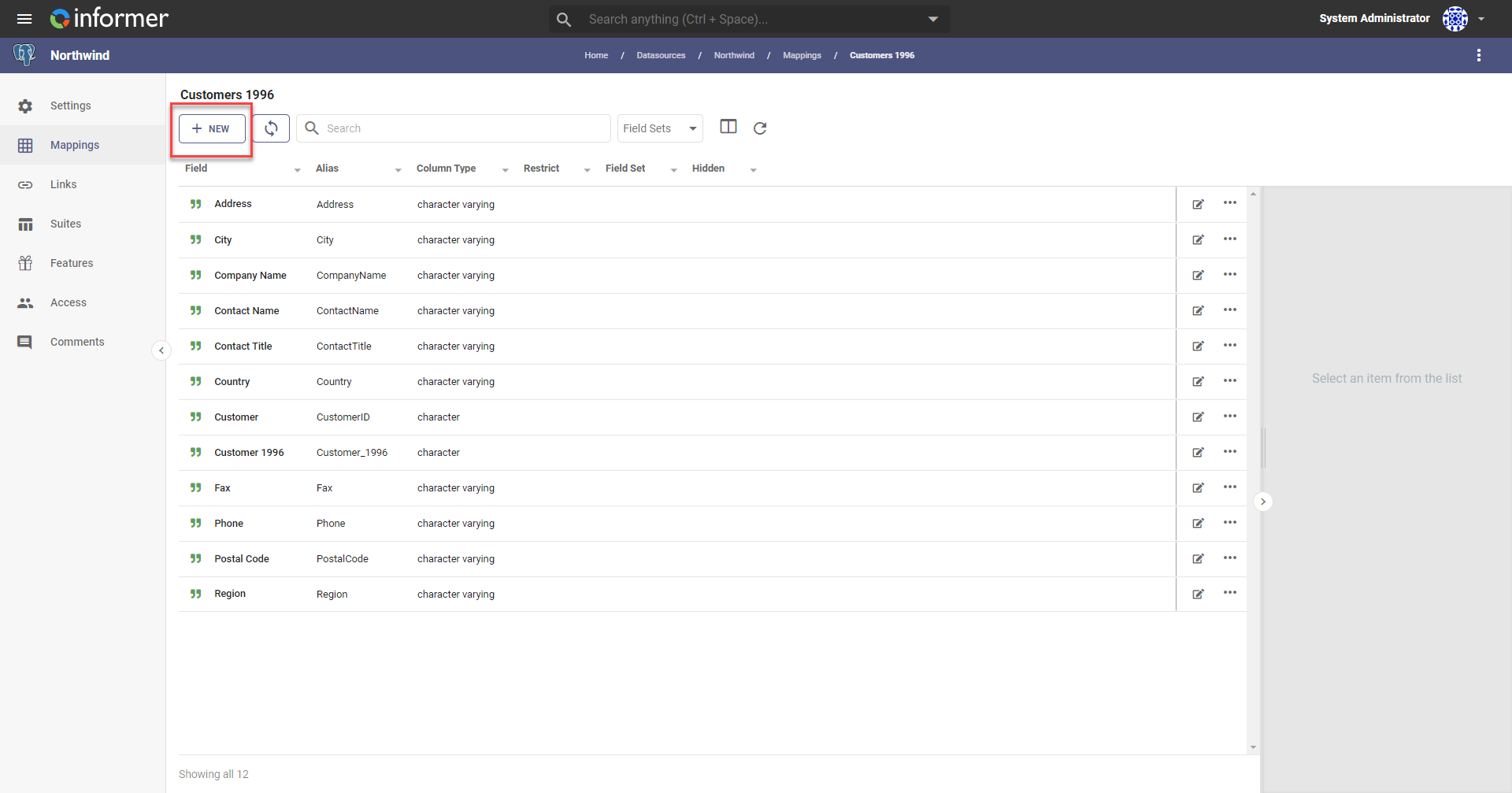Open the Field Set column filter arrow
This screenshot has width=1512, height=793.
[x=674, y=170]
